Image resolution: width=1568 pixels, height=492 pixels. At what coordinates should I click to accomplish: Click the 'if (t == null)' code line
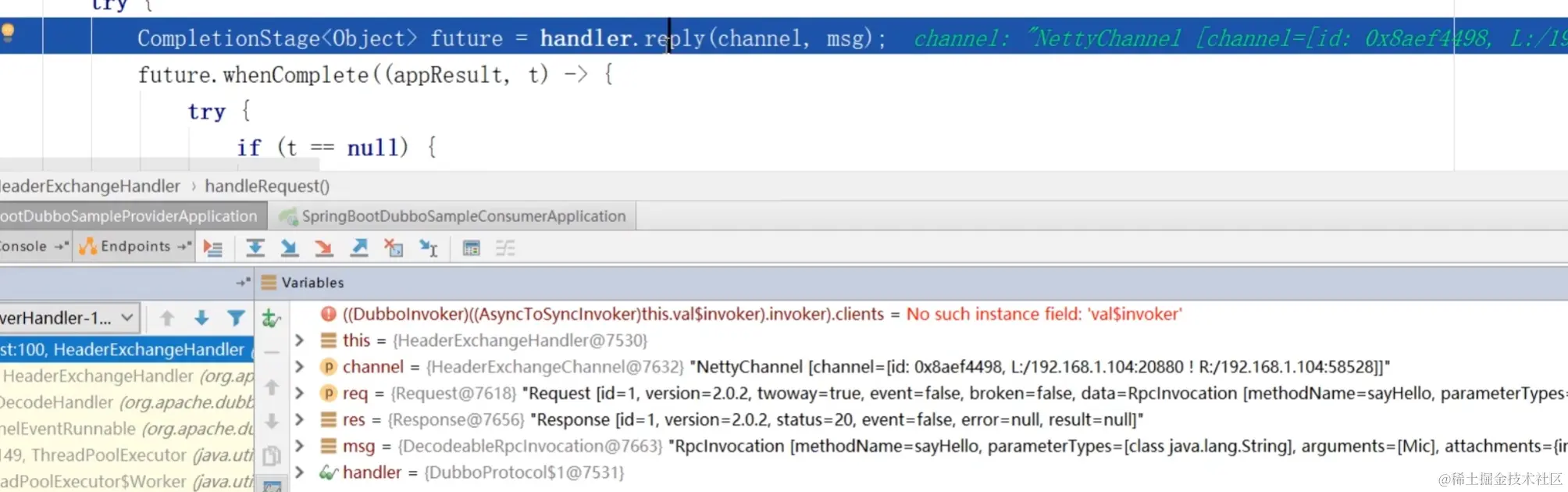pos(337,148)
